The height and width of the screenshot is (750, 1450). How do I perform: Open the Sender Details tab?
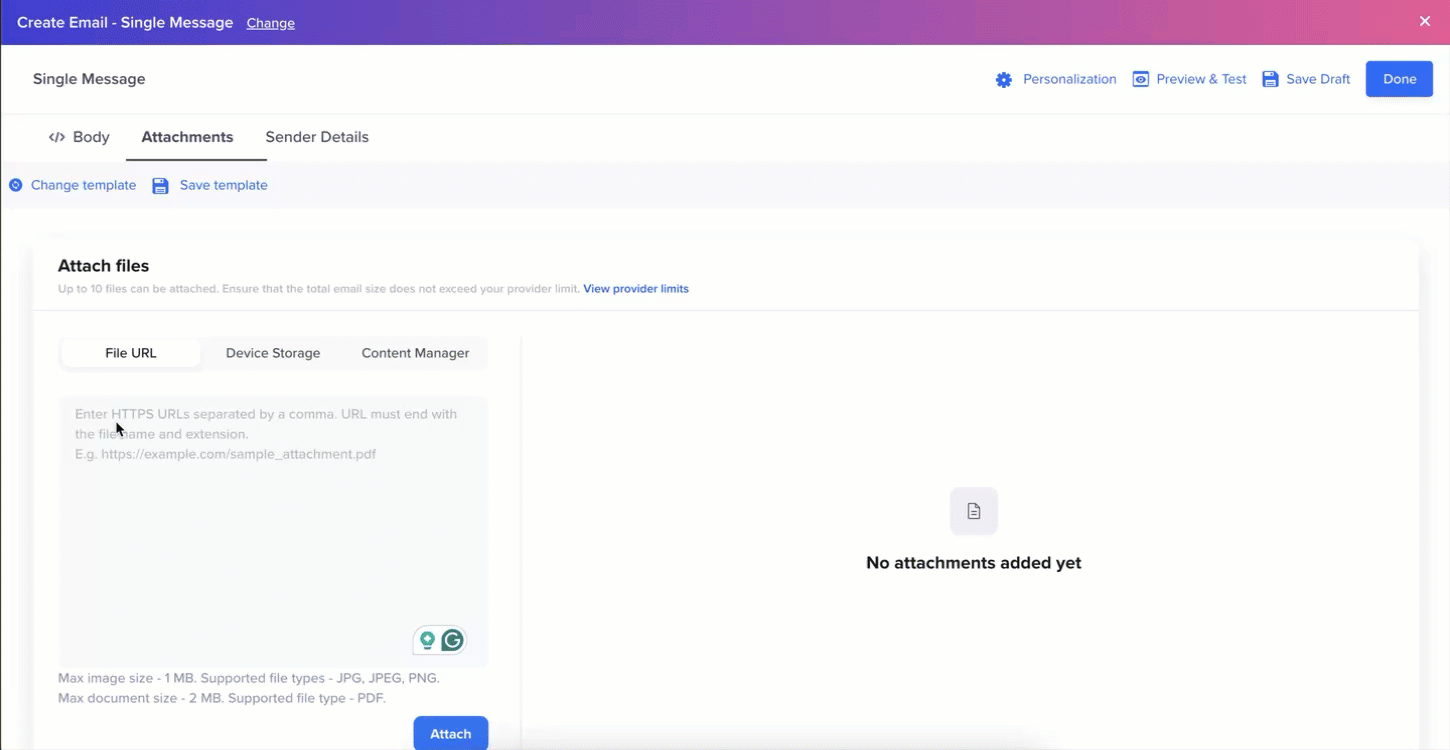click(317, 137)
